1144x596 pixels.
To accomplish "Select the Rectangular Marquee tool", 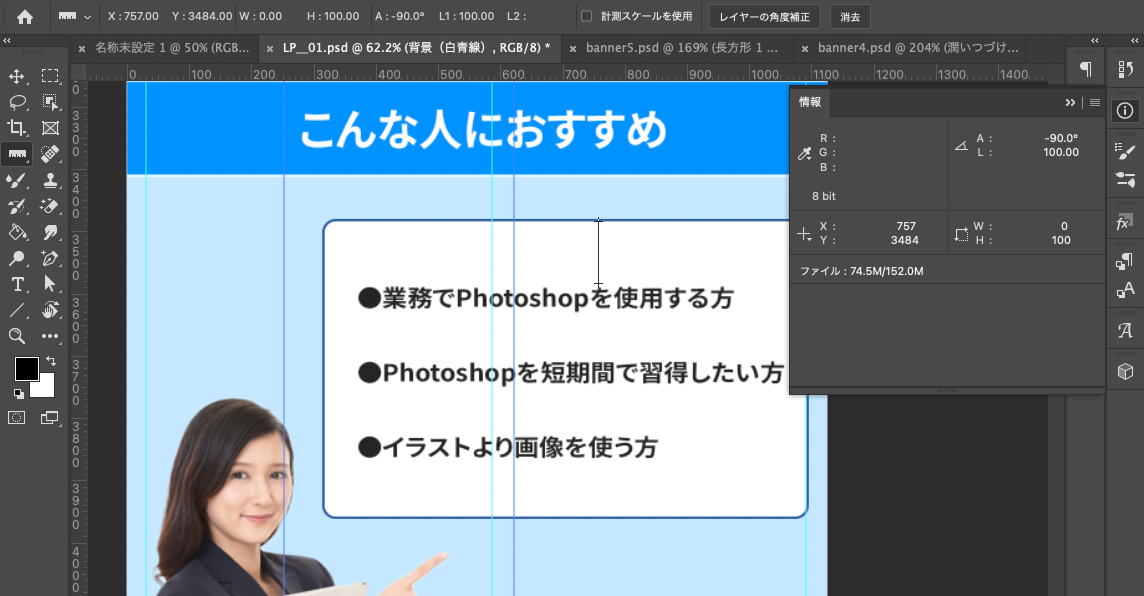I will tap(50, 76).
